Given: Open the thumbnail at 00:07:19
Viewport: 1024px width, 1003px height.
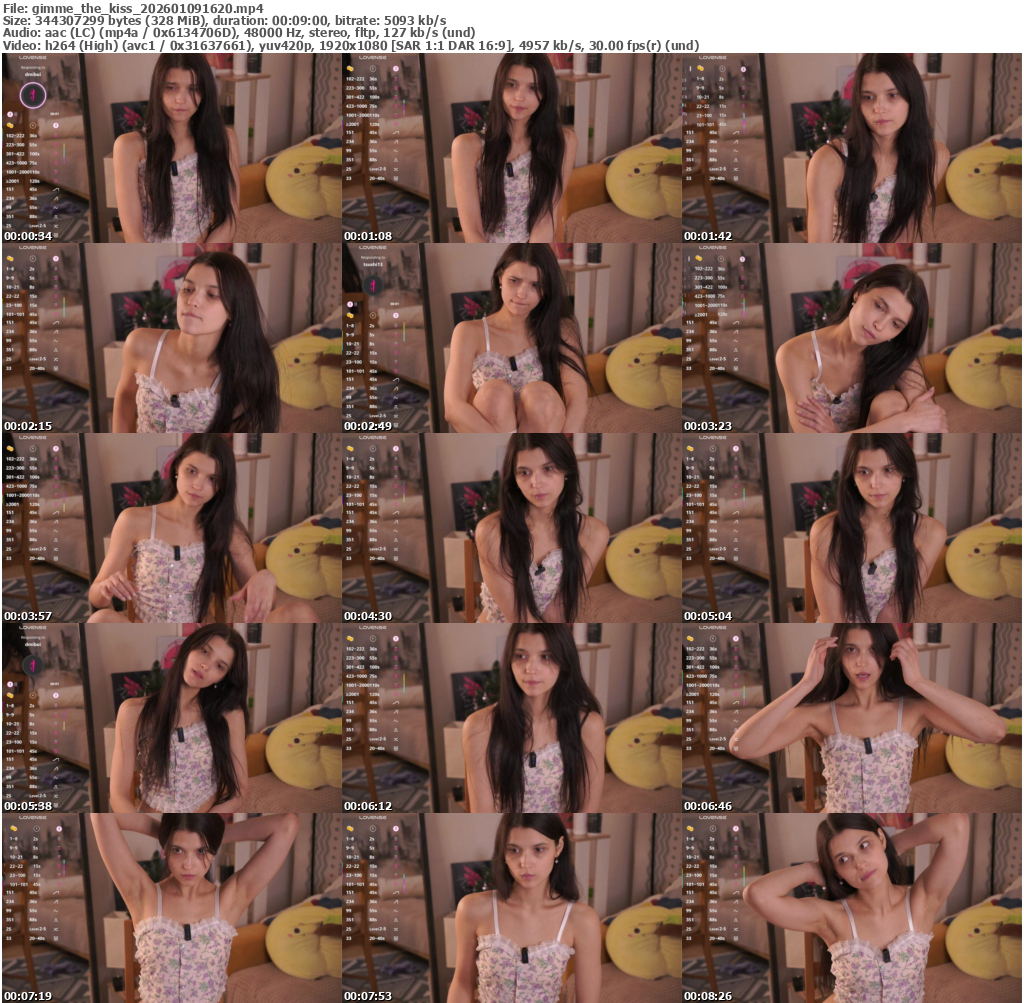Looking at the screenshot, I should click(171, 908).
